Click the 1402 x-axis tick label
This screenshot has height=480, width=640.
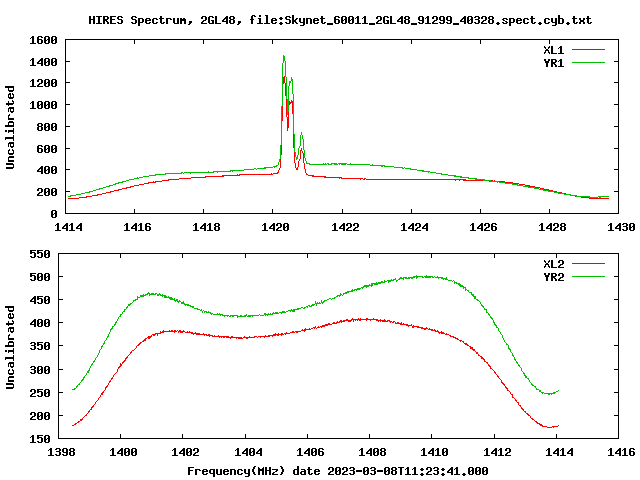(185, 452)
